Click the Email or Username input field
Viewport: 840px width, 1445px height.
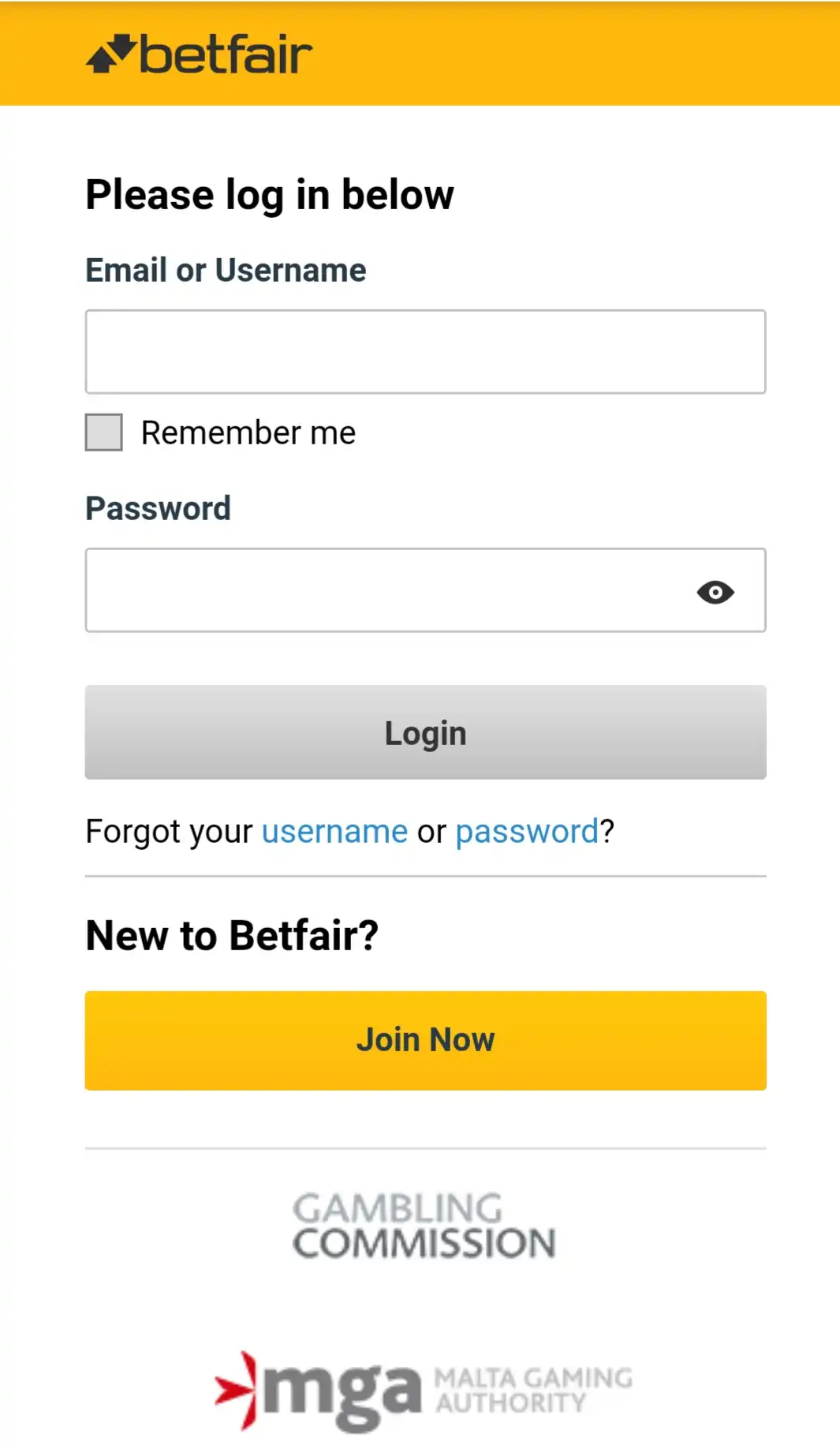[x=425, y=351]
